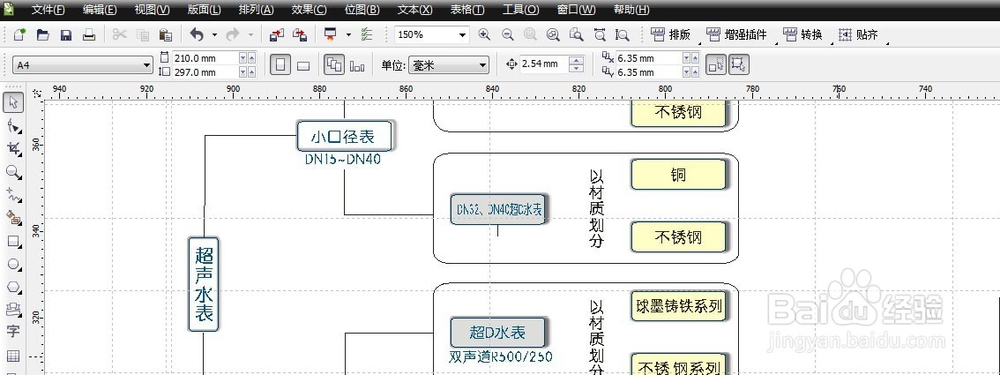Select the Text tool (字) in the toolbox
This screenshot has height=375, width=1000.
(13, 332)
